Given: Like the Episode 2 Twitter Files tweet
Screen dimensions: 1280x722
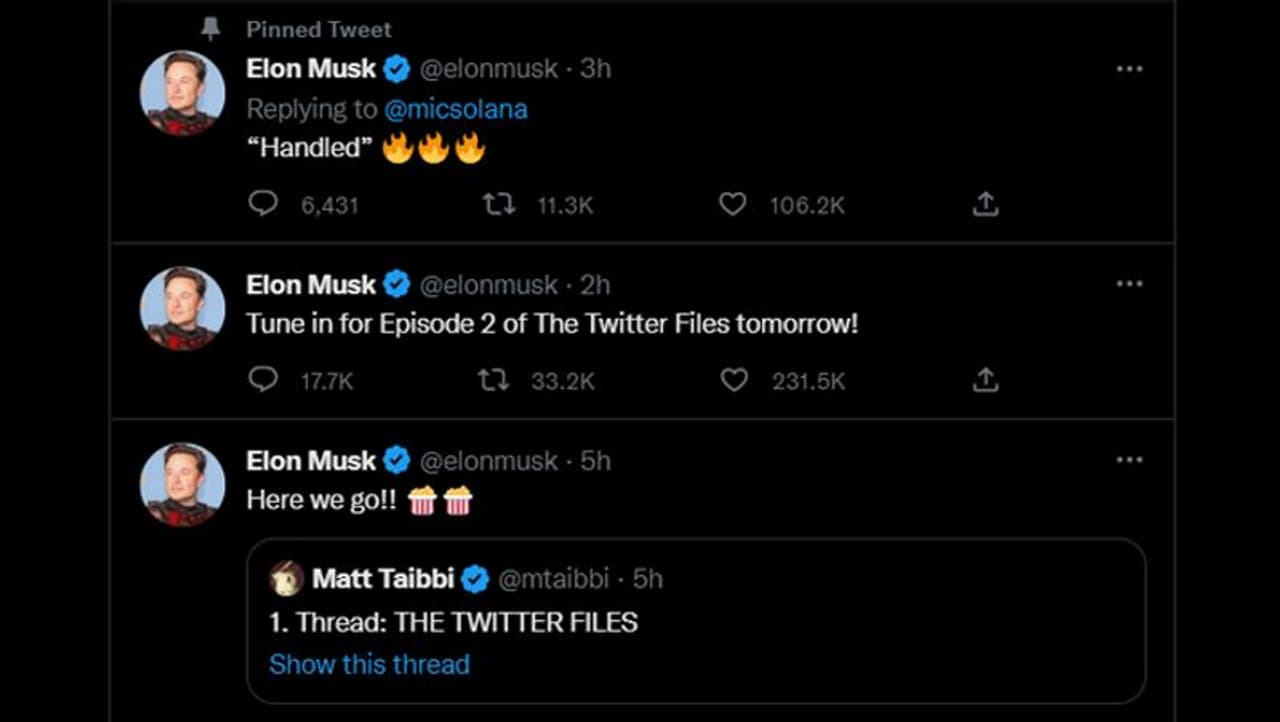Looking at the screenshot, I should point(734,380).
